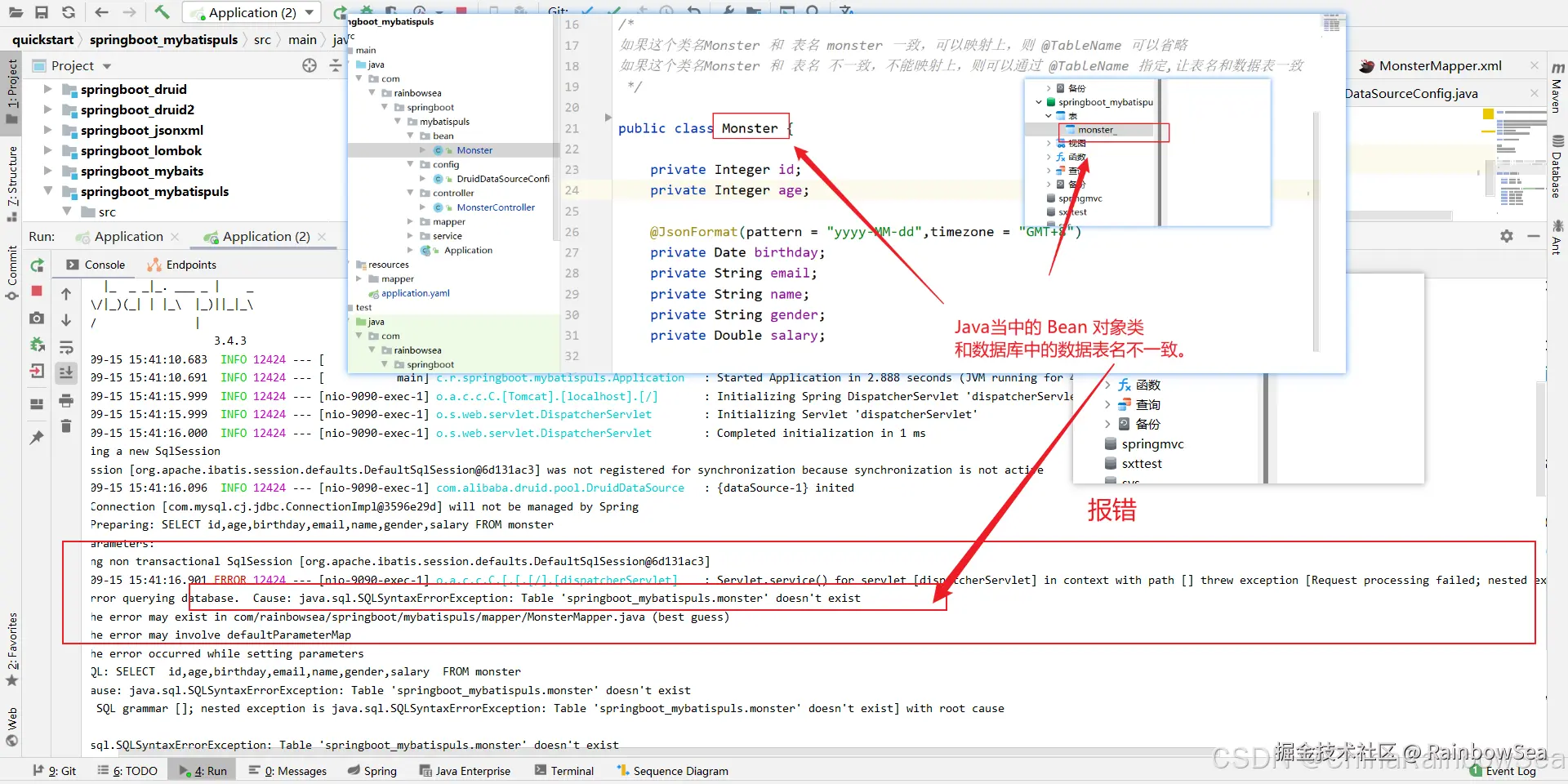Navigate back with the left arrow
This screenshot has width=1568, height=784.
[101, 12]
